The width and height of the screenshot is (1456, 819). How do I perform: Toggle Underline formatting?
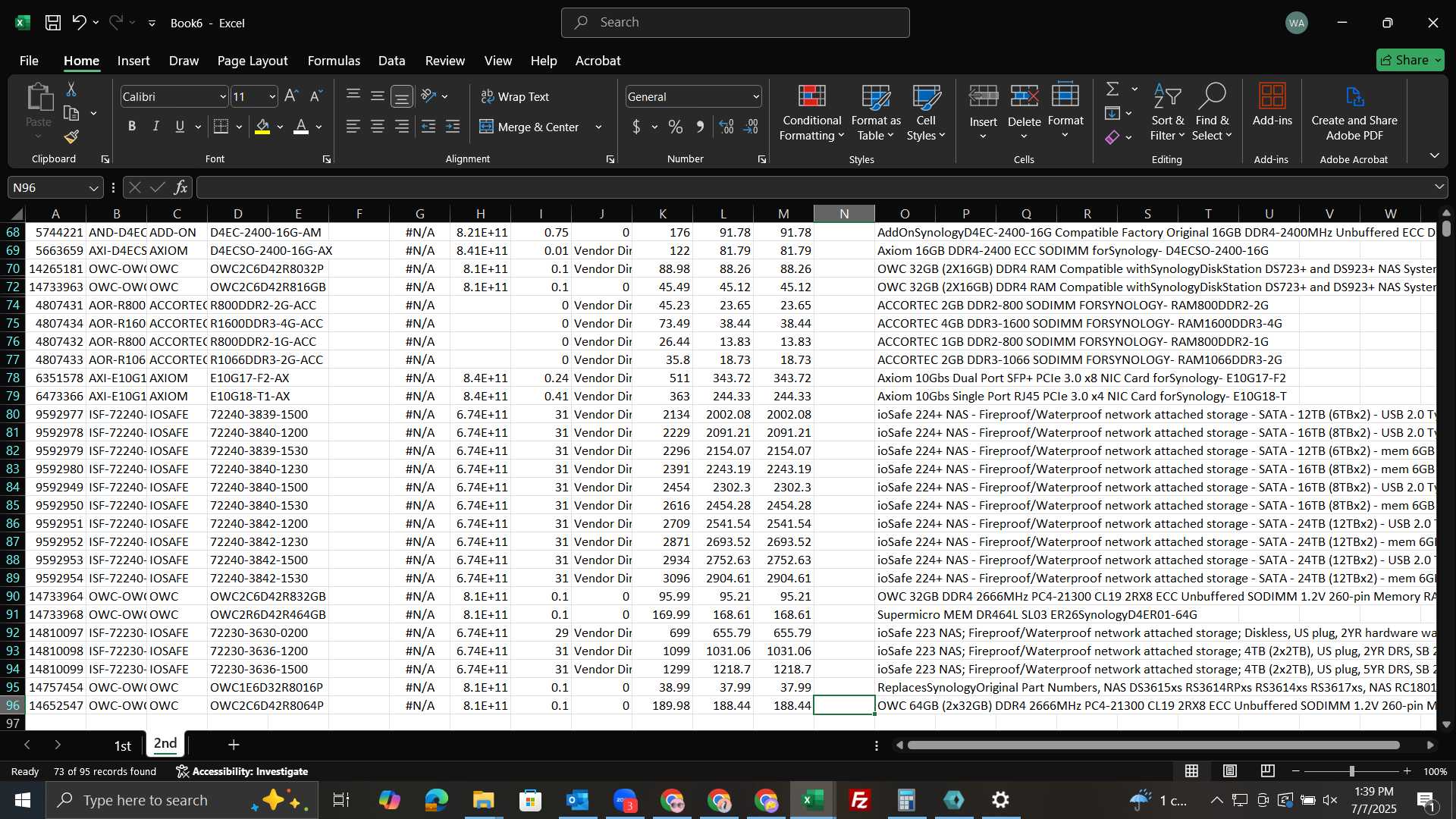click(180, 127)
